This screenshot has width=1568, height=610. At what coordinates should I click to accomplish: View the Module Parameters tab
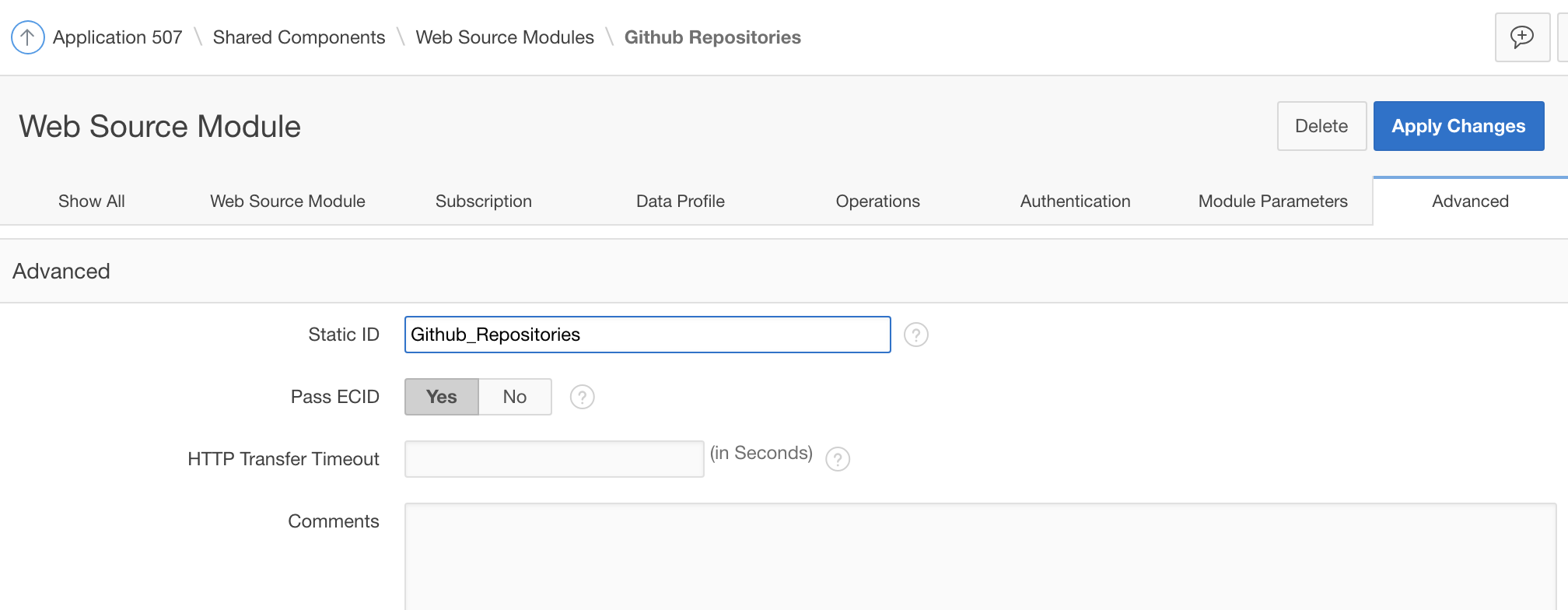point(1272,202)
